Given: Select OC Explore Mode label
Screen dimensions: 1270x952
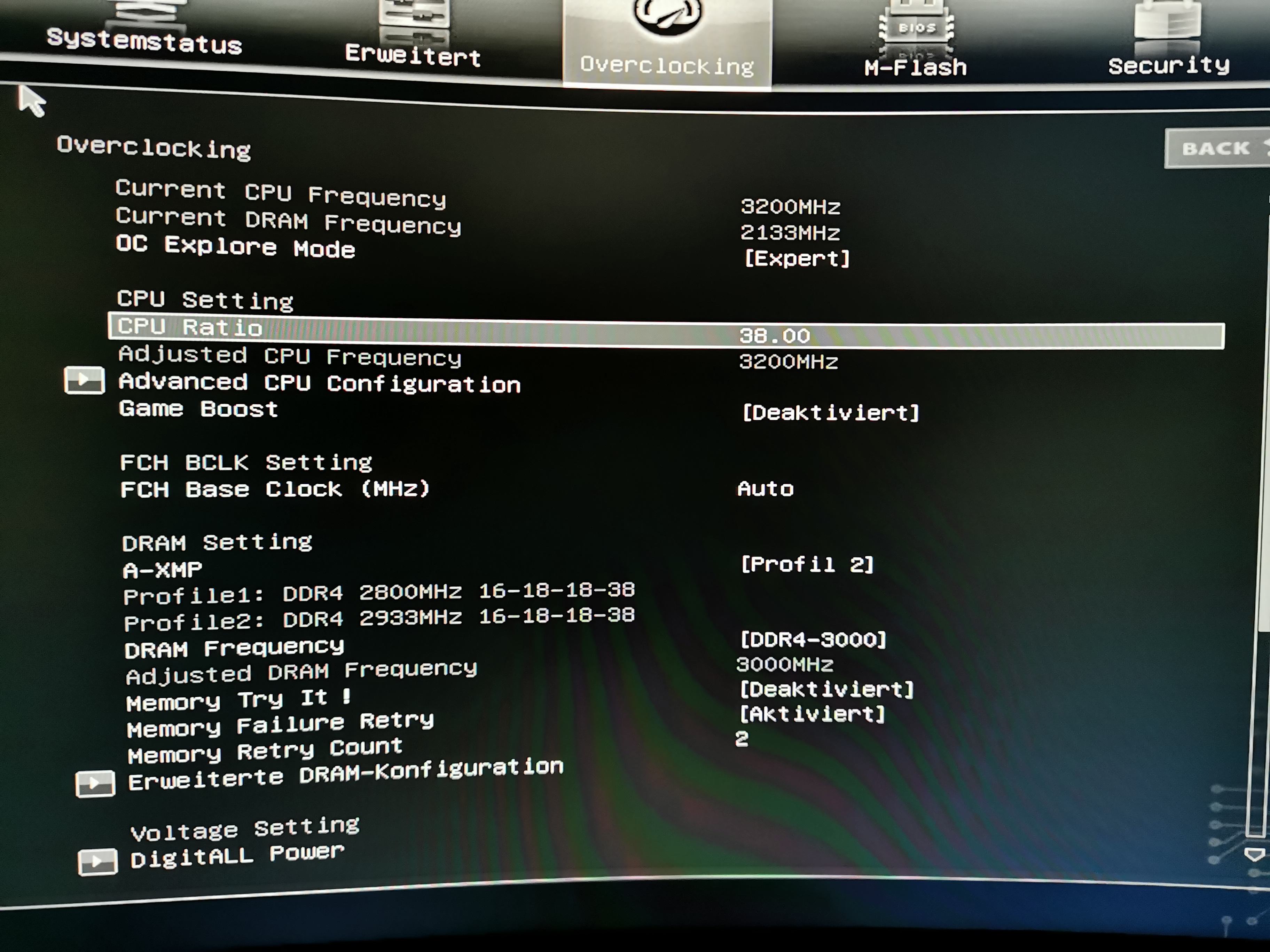Looking at the screenshot, I should click(x=235, y=247).
